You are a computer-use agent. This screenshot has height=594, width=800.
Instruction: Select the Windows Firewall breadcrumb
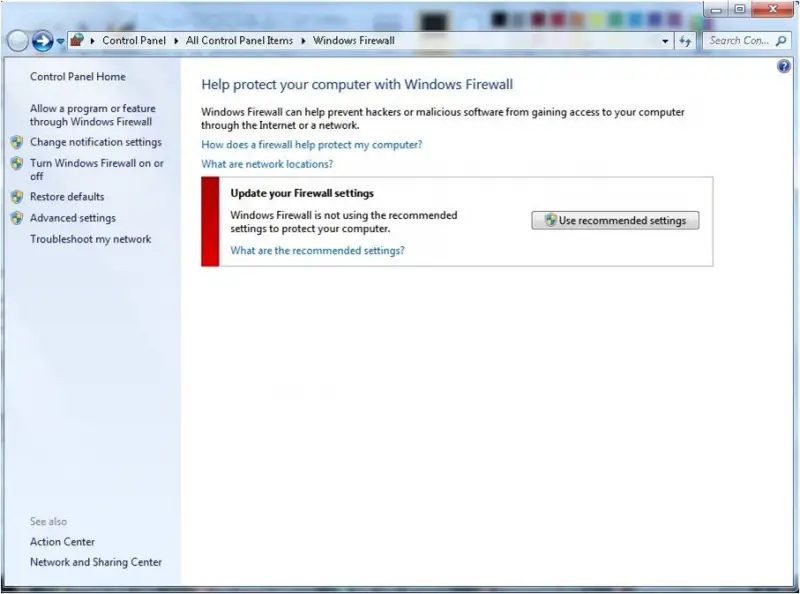tap(354, 40)
